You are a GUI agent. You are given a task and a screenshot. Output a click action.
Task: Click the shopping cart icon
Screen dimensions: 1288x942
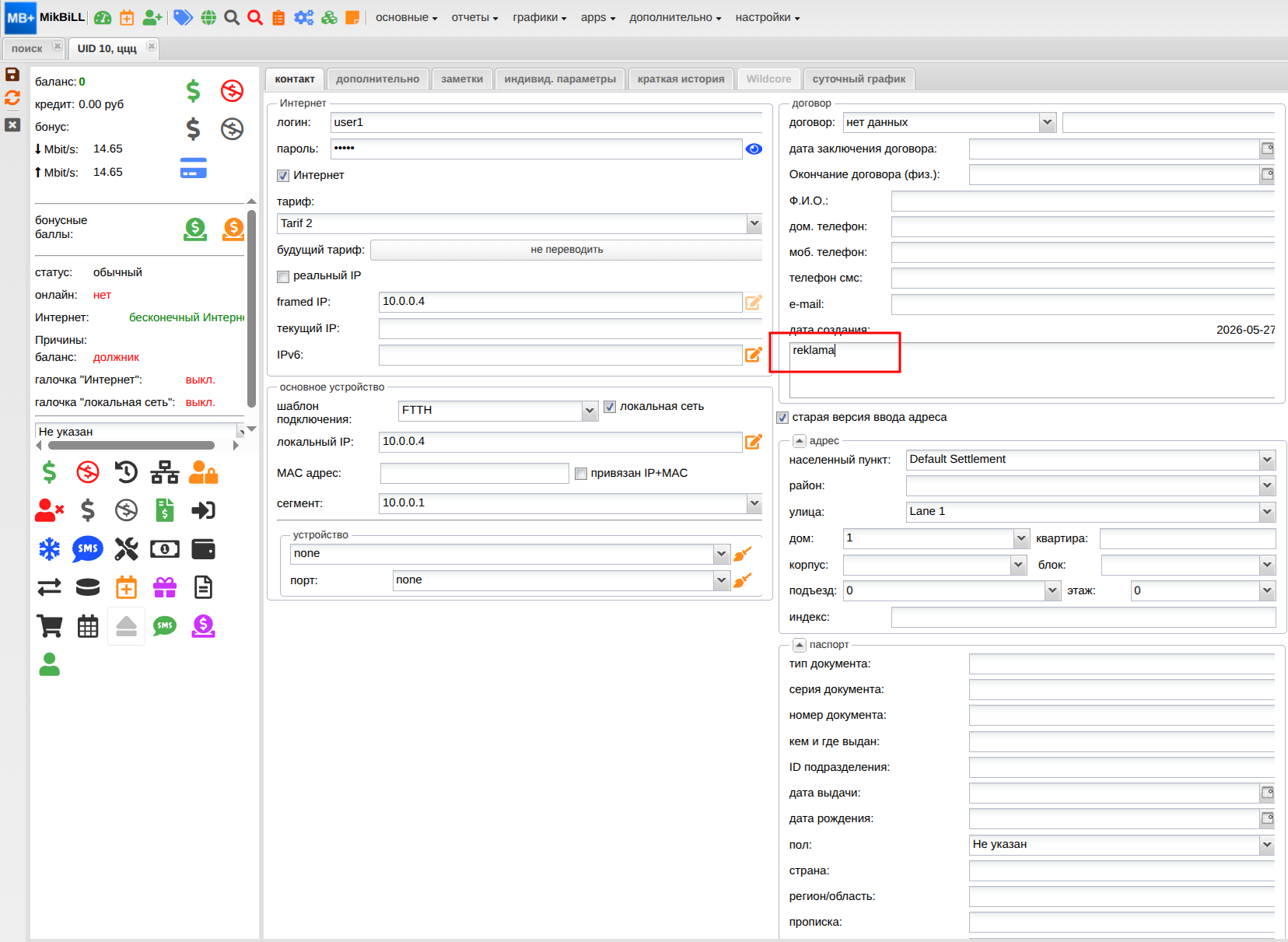point(49,625)
